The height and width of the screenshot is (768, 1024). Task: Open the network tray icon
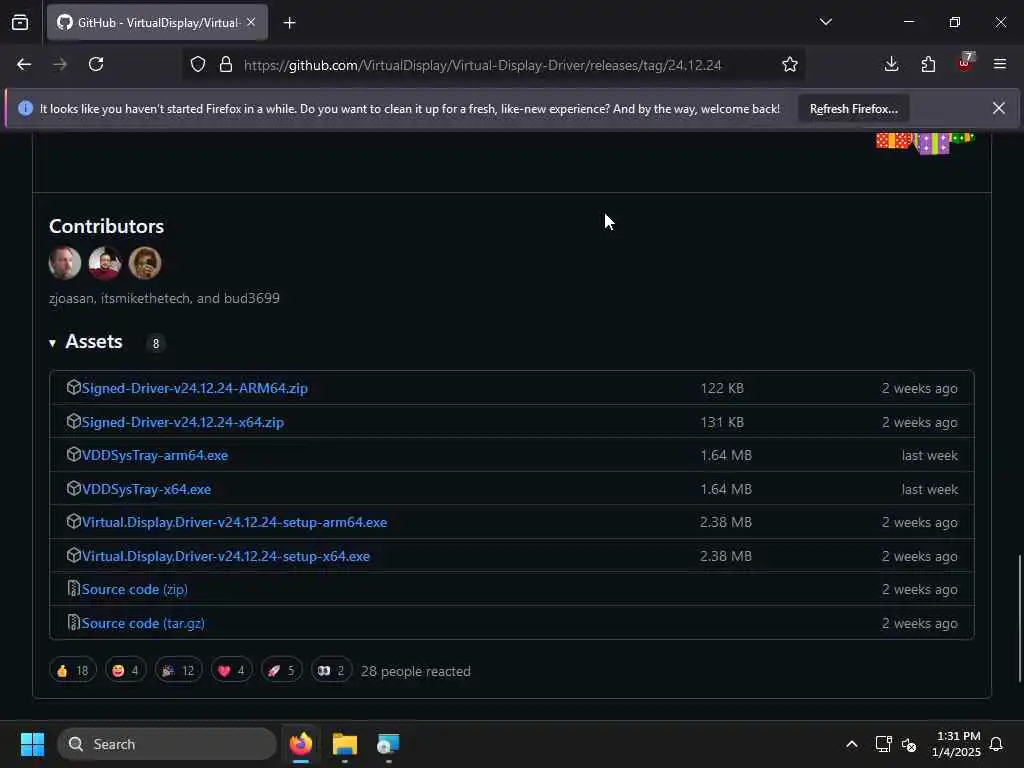[883, 744]
